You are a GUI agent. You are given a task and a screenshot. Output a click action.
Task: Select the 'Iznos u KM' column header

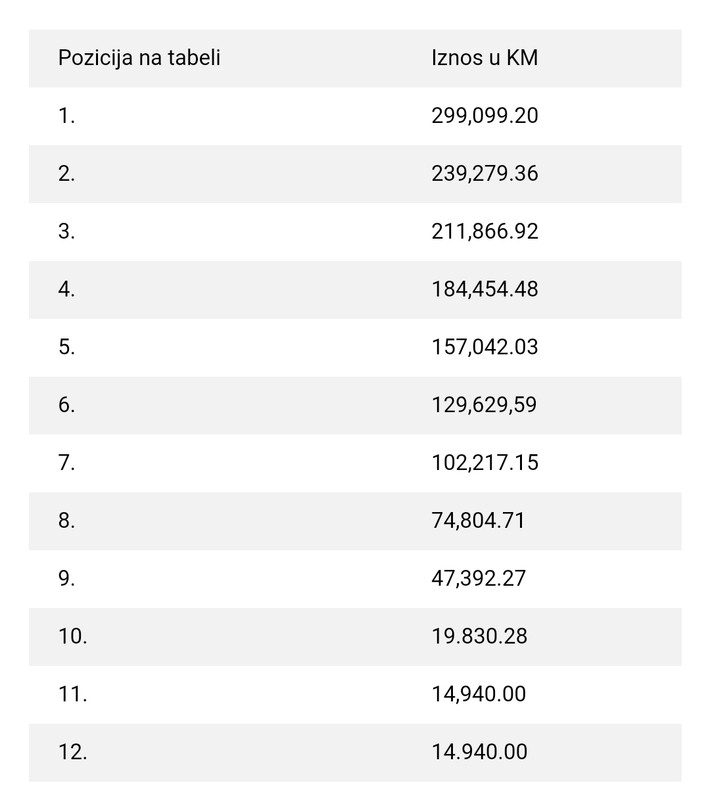pos(485,58)
